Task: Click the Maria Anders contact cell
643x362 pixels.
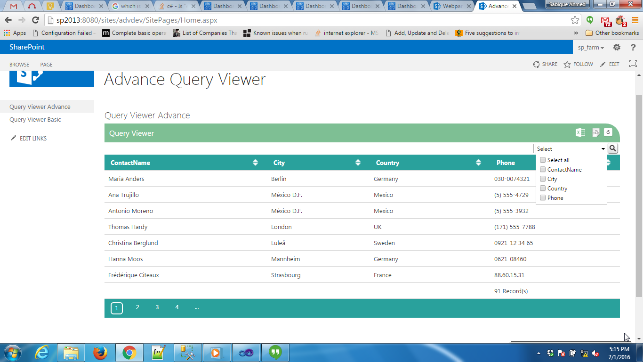Action: pos(126,179)
